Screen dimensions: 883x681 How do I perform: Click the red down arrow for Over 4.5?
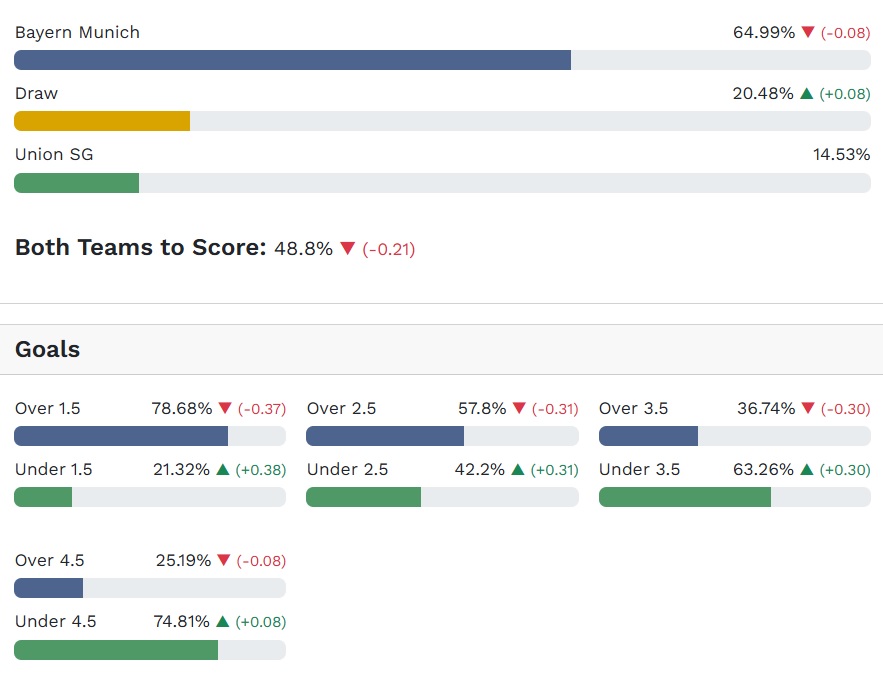(x=224, y=561)
